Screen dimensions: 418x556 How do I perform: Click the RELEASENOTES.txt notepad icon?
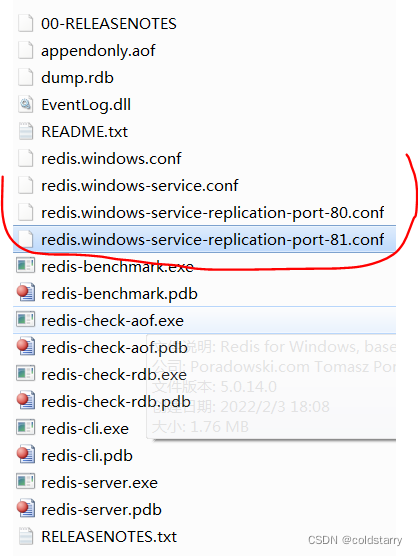(x=26, y=536)
